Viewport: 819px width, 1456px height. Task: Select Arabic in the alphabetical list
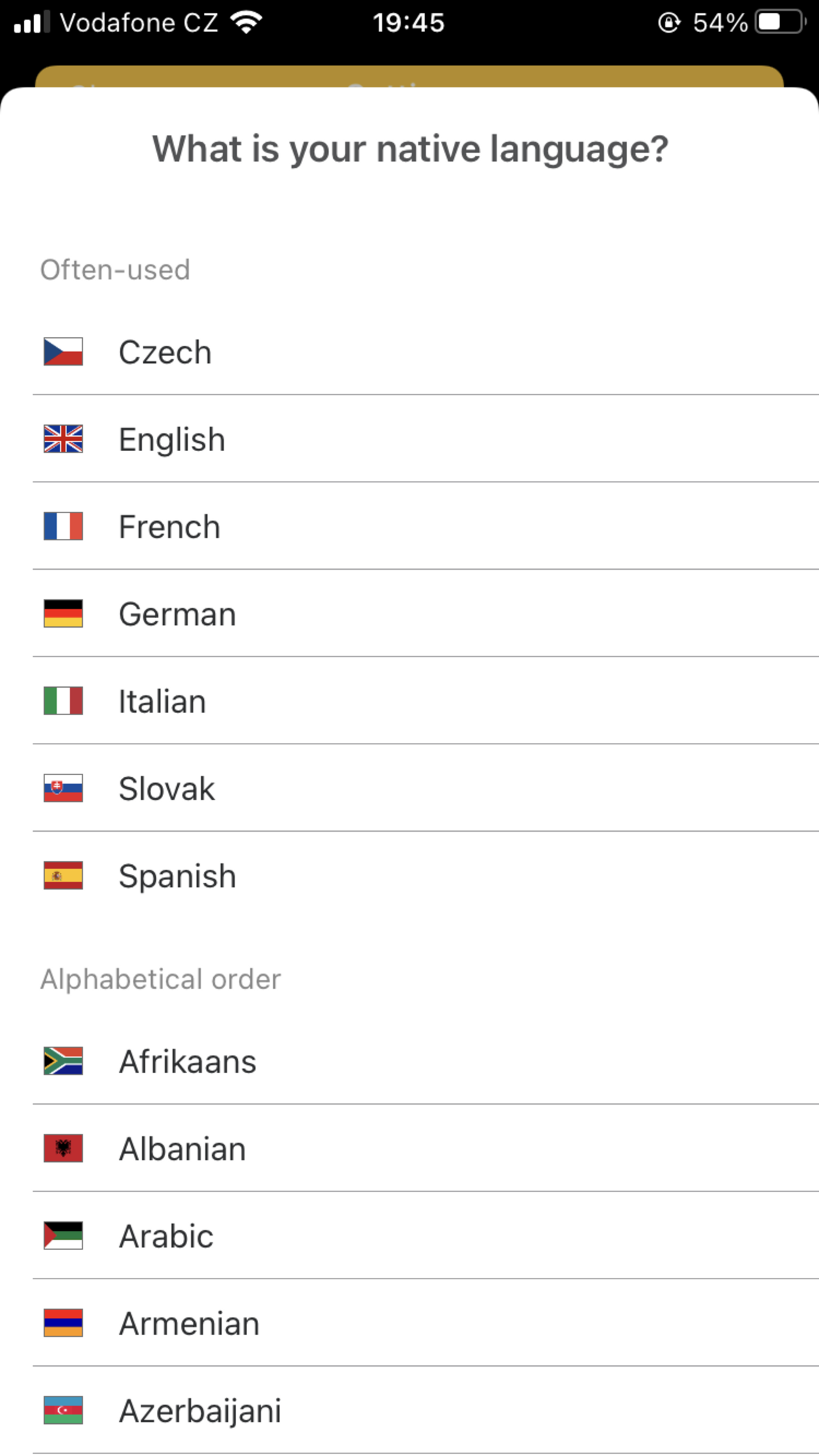click(x=167, y=1237)
